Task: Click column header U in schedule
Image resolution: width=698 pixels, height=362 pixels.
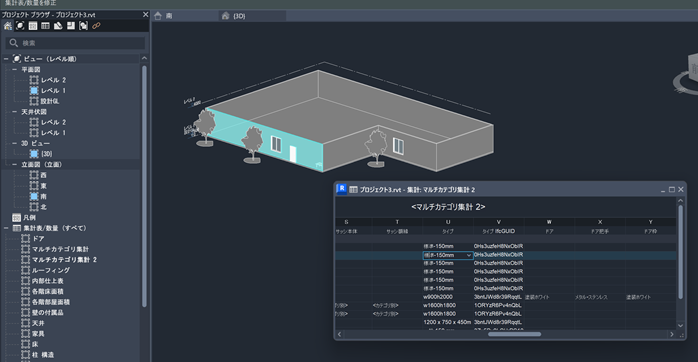Action: [448, 222]
